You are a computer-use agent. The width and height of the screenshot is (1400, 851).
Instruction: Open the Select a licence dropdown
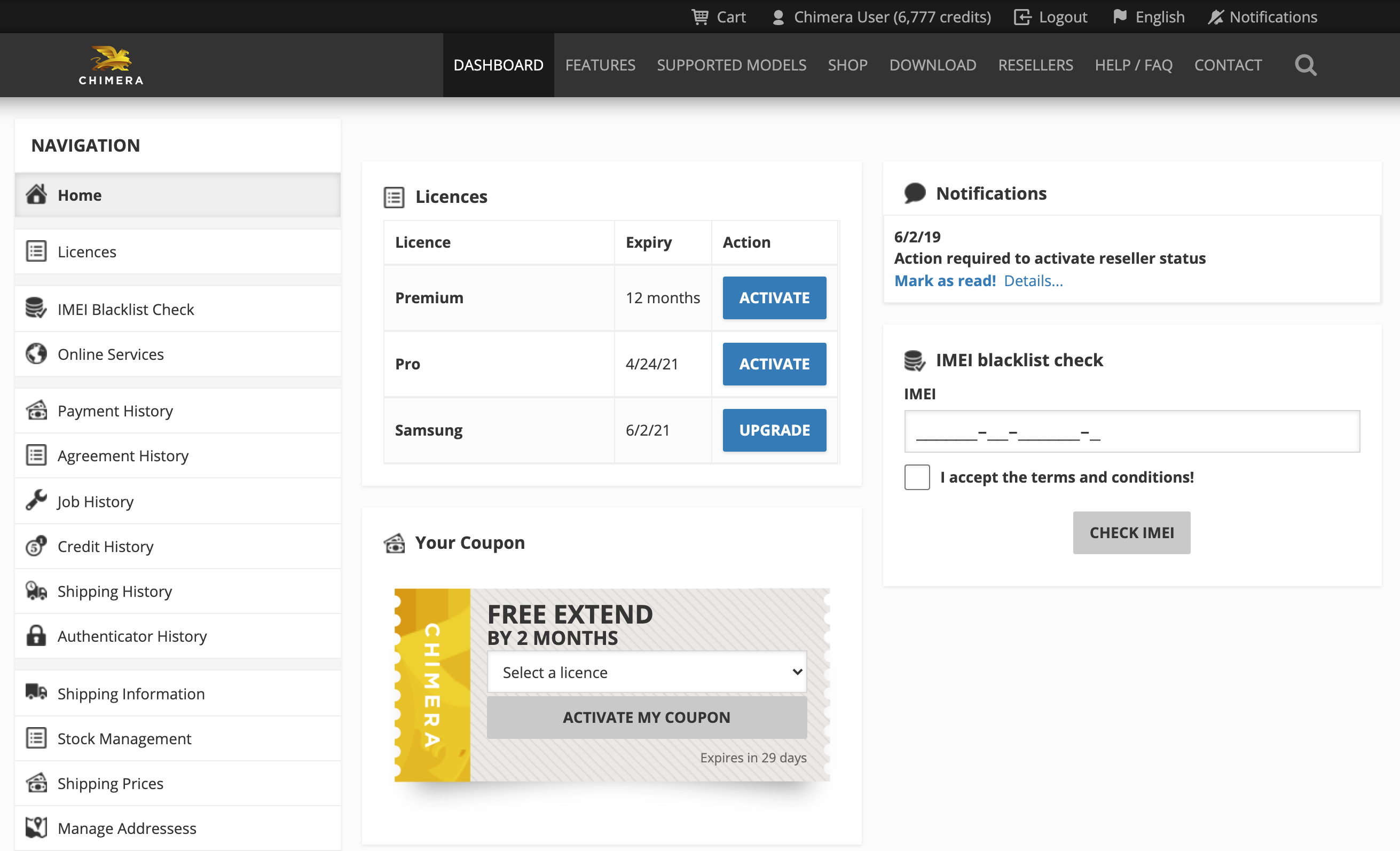click(647, 672)
